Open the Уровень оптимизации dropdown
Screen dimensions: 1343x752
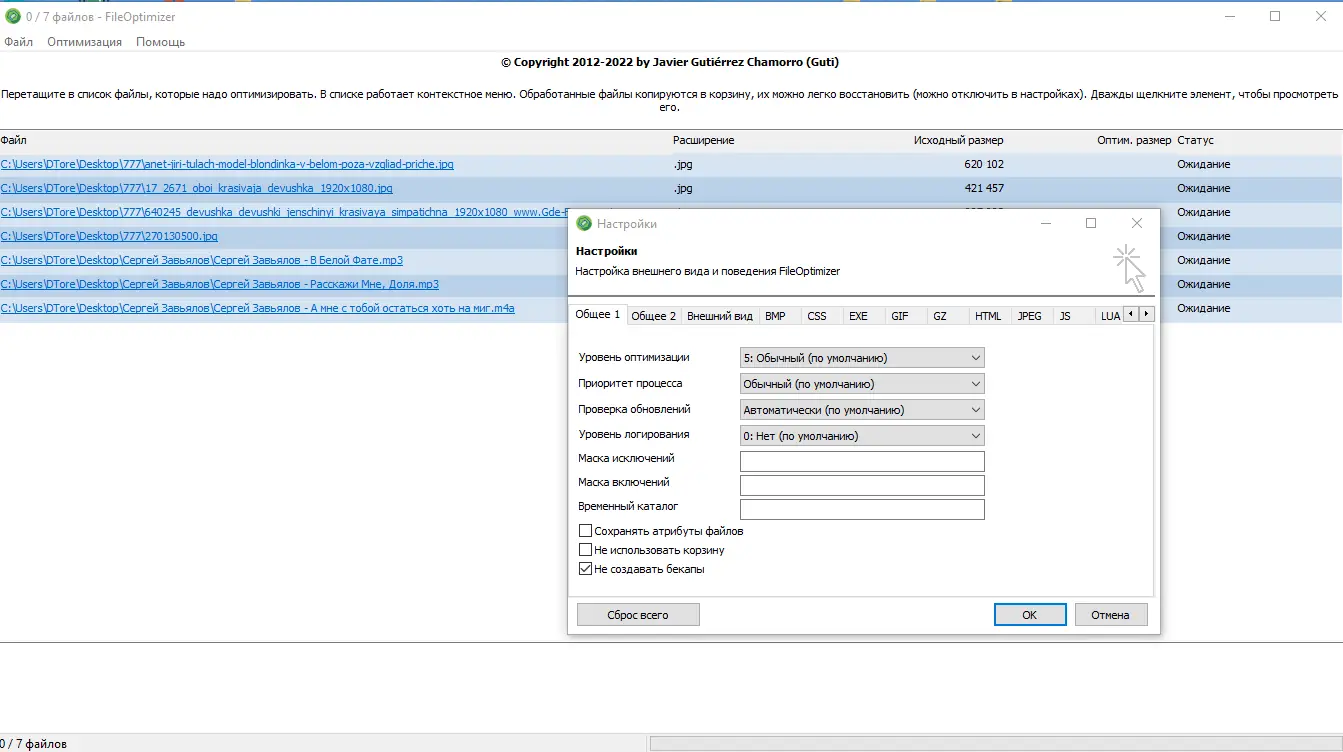point(862,357)
